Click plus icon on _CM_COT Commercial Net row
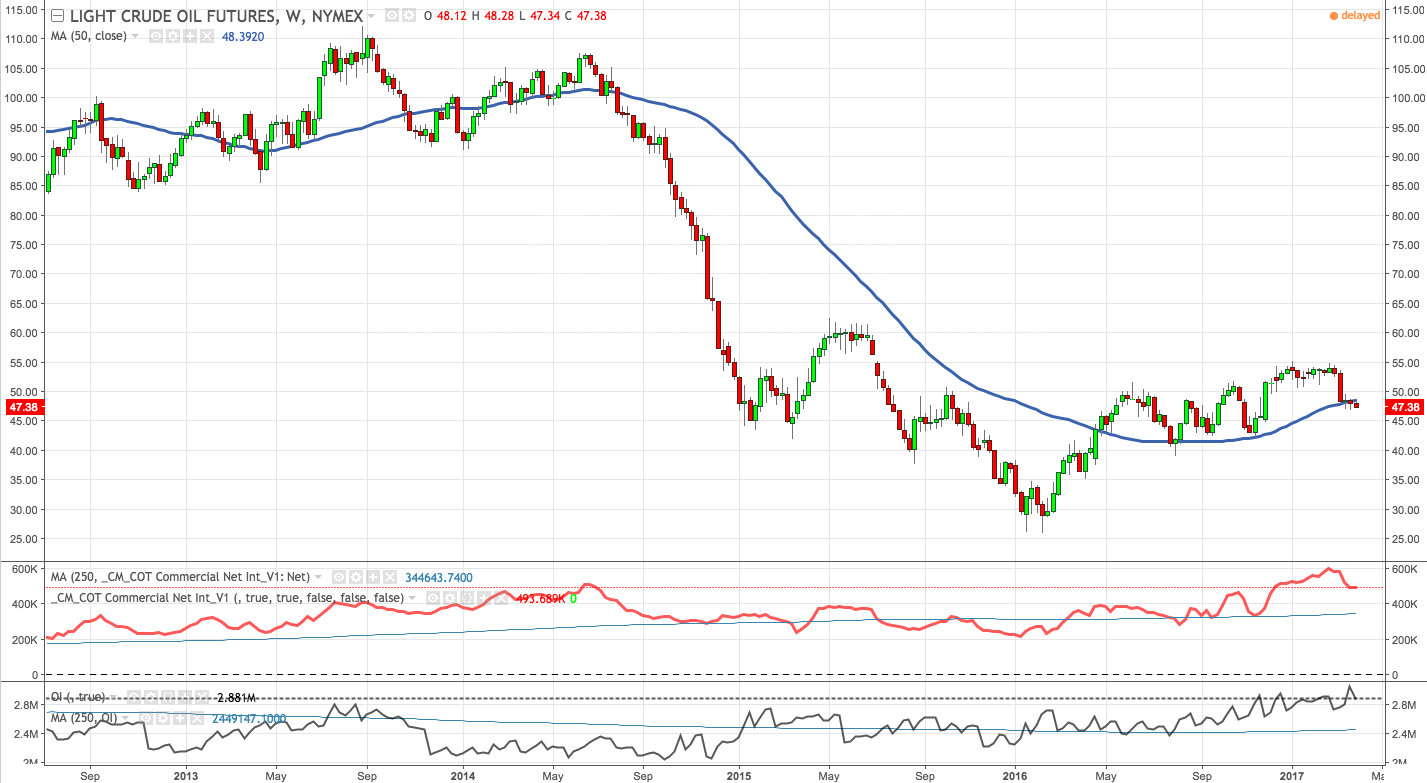Screen dimensions: 1427x783 point(484,597)
